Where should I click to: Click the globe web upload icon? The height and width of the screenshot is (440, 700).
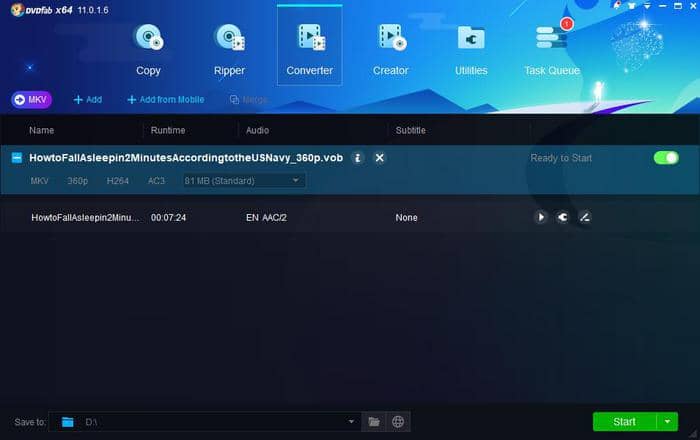click(x=397, y=422)
